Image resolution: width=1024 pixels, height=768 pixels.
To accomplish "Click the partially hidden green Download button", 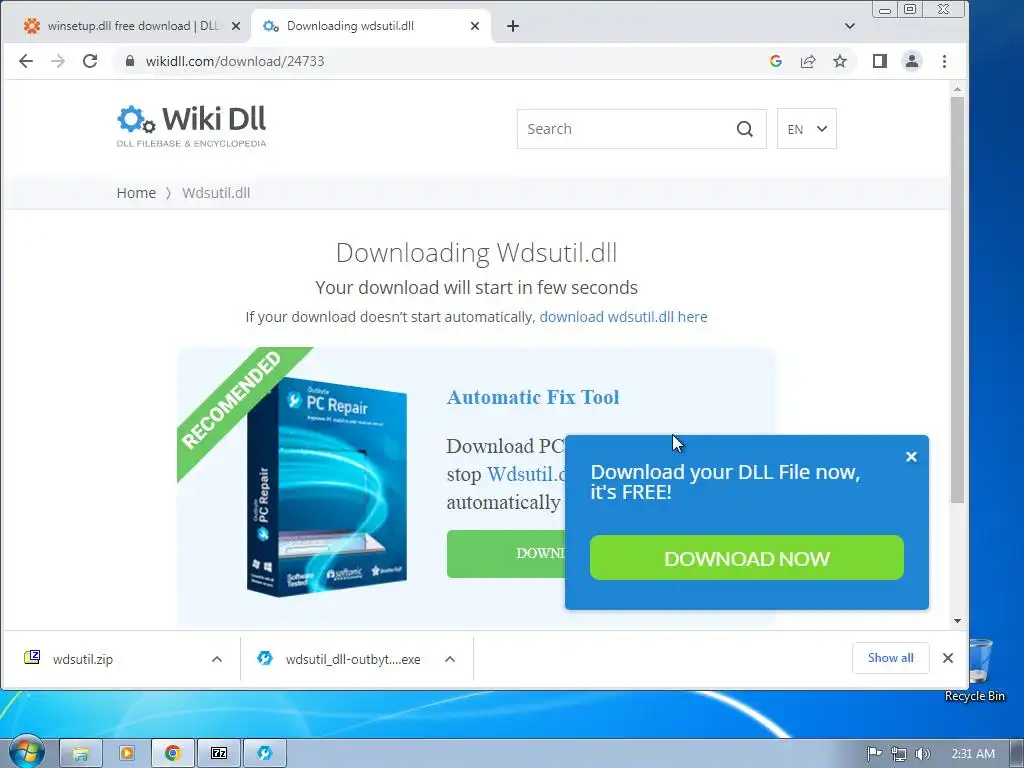I will 506,554.
